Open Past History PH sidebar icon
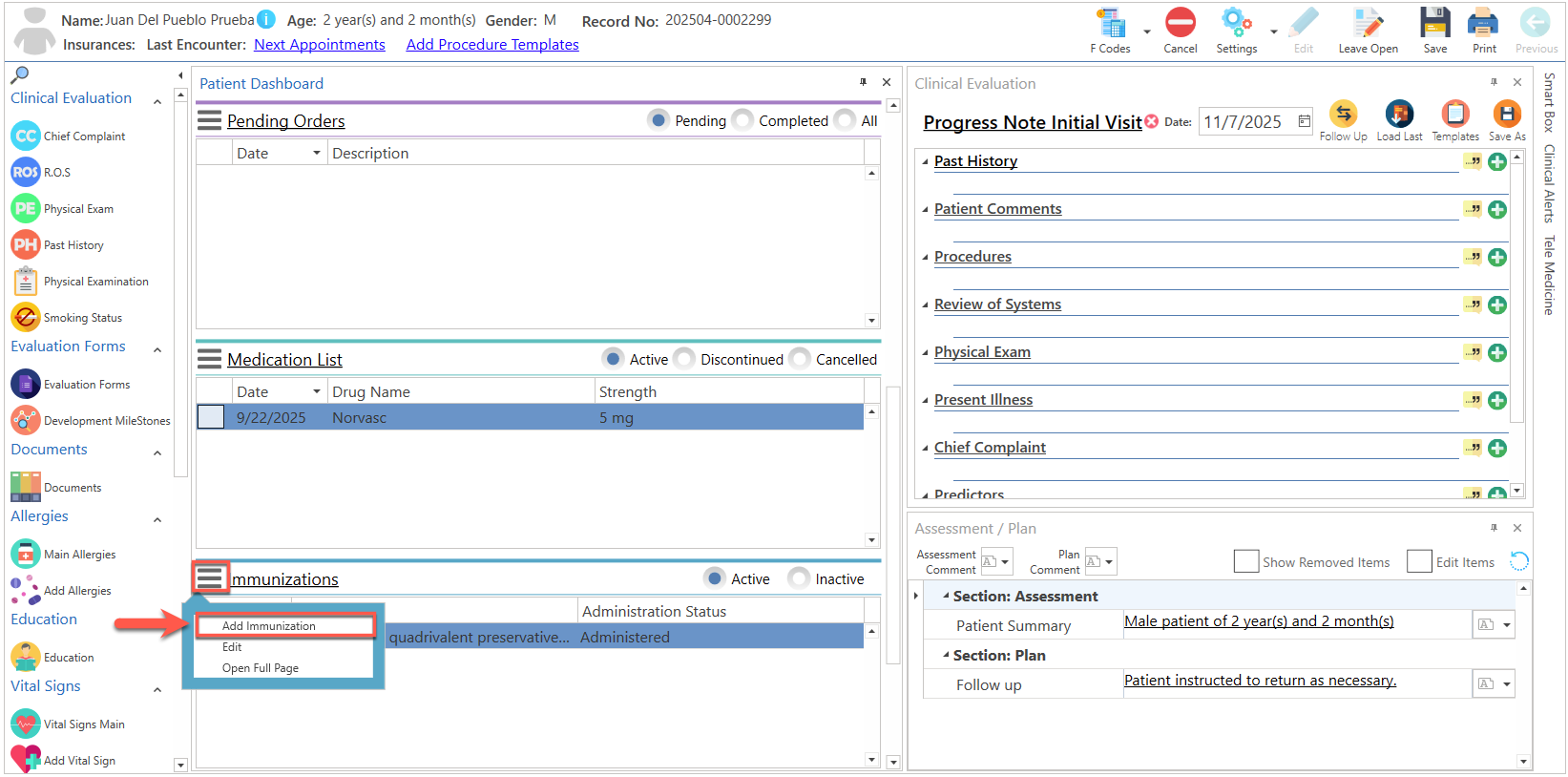 tap(26, 244)
